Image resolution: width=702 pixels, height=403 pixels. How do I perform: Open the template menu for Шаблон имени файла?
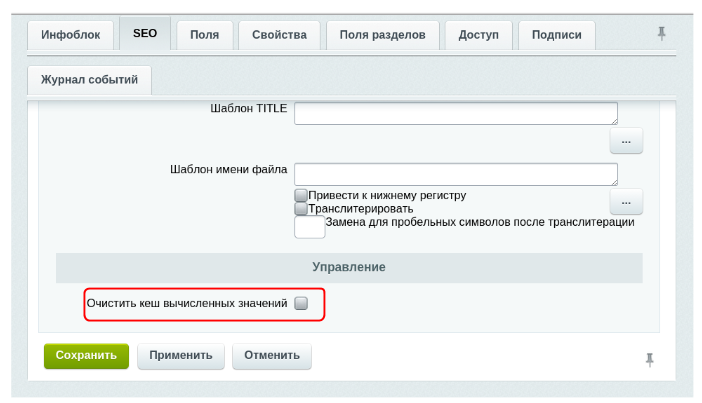(x=626, y=202)
